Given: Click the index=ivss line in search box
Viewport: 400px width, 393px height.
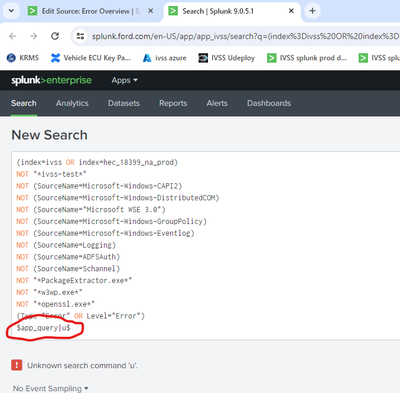Looking at the screenshot, I should coord(97,162).
